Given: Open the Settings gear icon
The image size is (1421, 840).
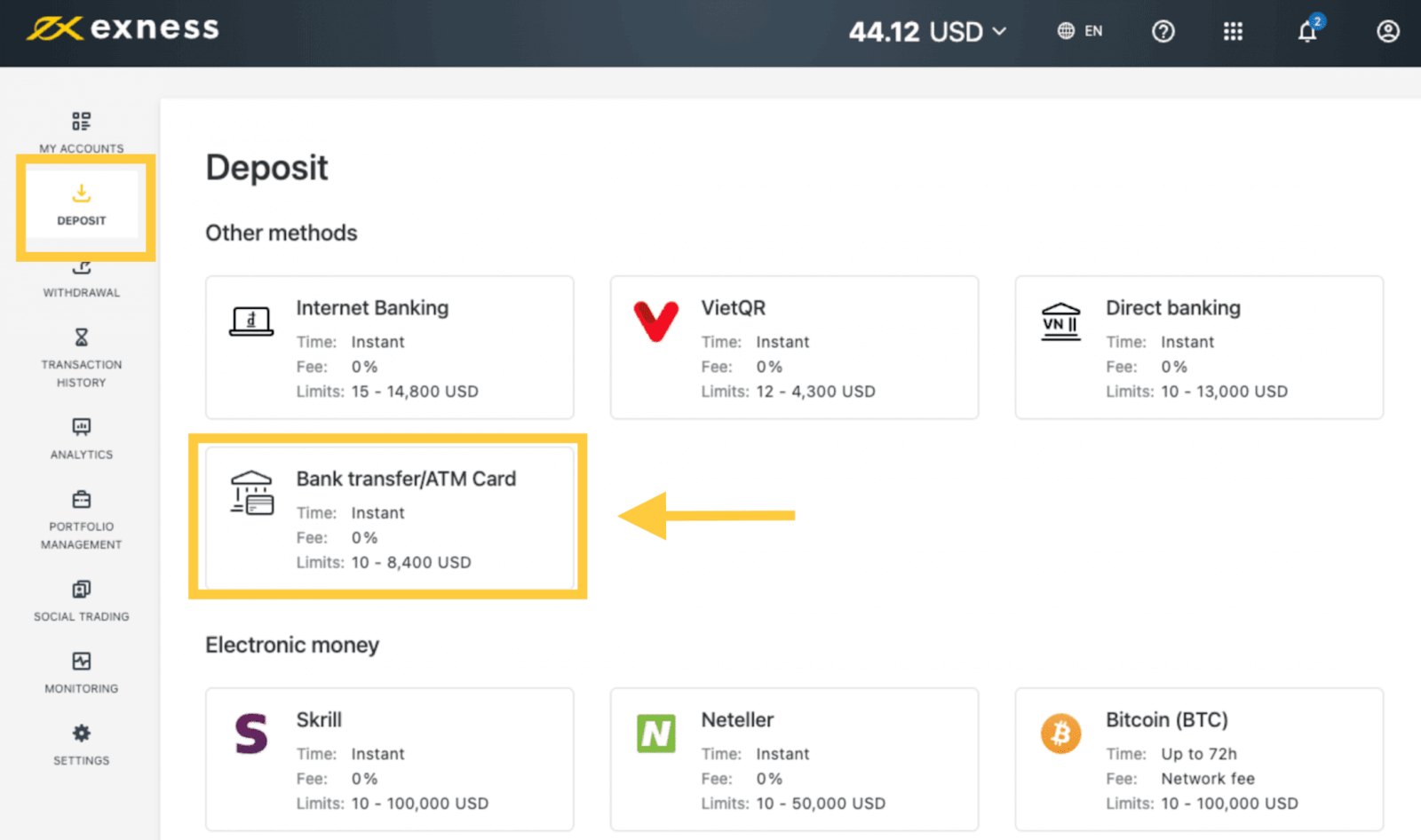Looking at the screenshot, I should click(x=82, y=733).
